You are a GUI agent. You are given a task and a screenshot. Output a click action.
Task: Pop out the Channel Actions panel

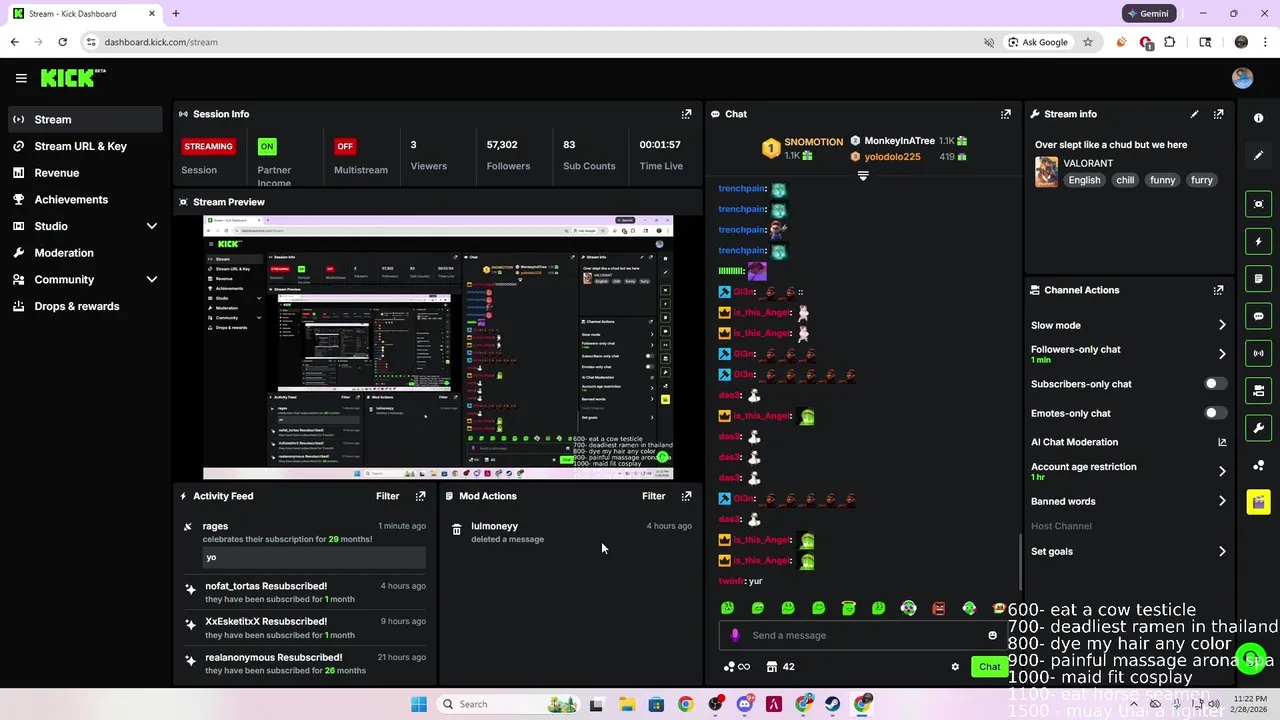pos(1218,290)
